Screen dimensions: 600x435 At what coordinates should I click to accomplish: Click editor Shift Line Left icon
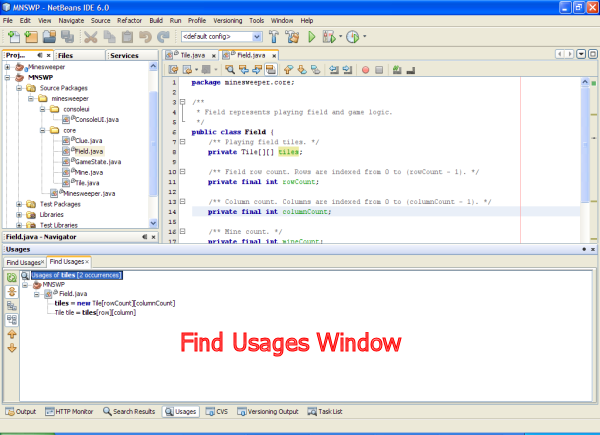click(334, 70)
